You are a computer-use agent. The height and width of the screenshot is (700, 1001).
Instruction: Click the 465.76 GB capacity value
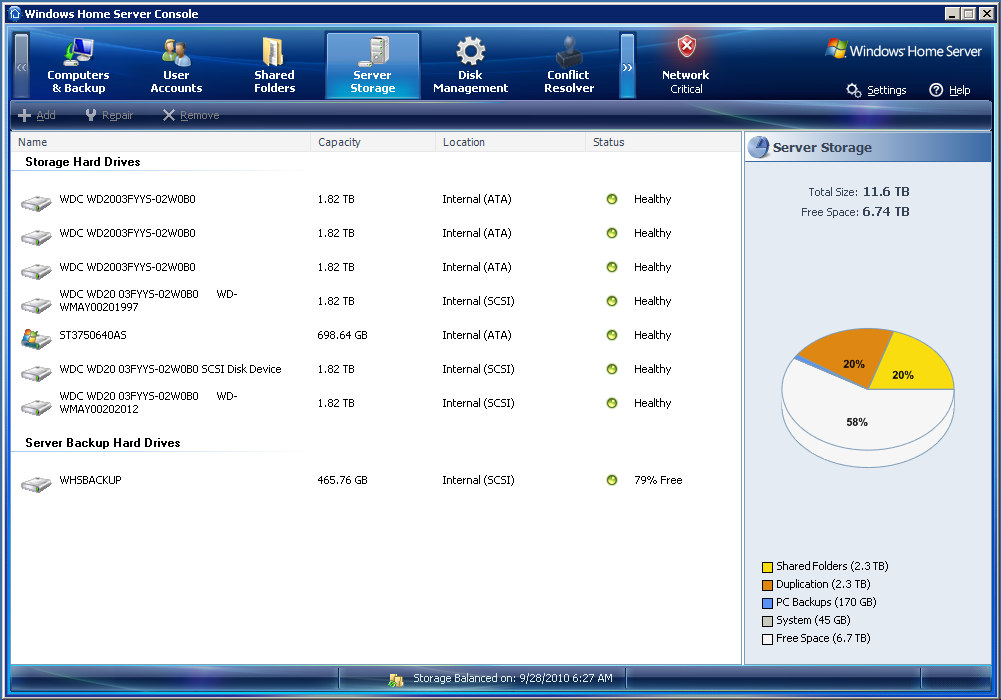(342, 480)
